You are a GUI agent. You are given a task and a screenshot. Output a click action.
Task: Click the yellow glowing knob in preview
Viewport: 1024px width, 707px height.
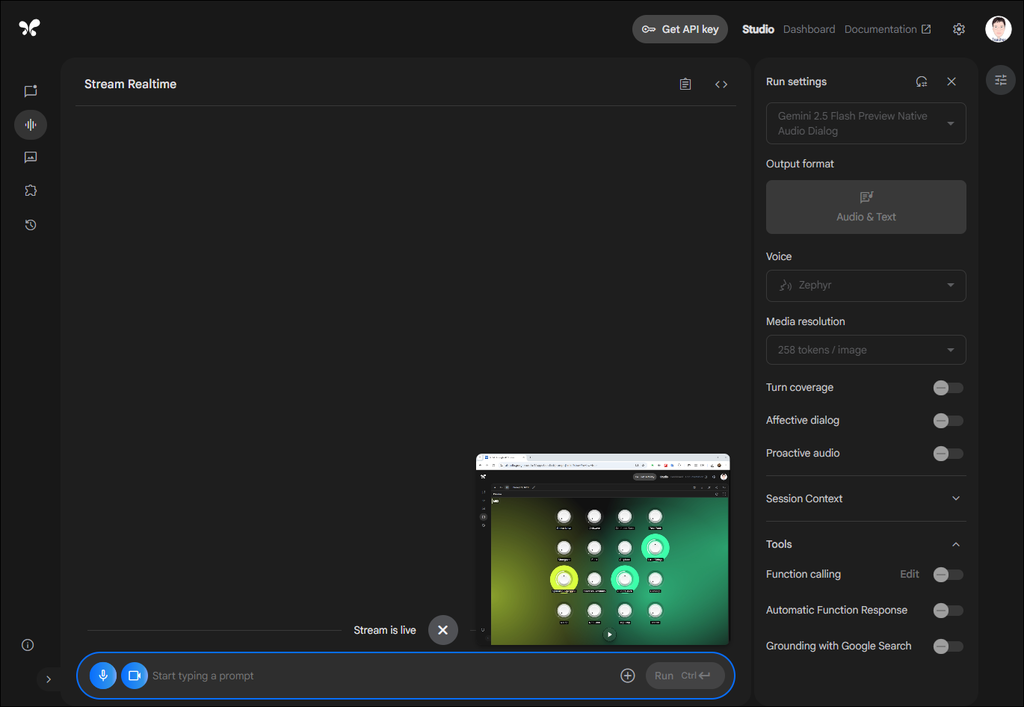tap(564, 578)
